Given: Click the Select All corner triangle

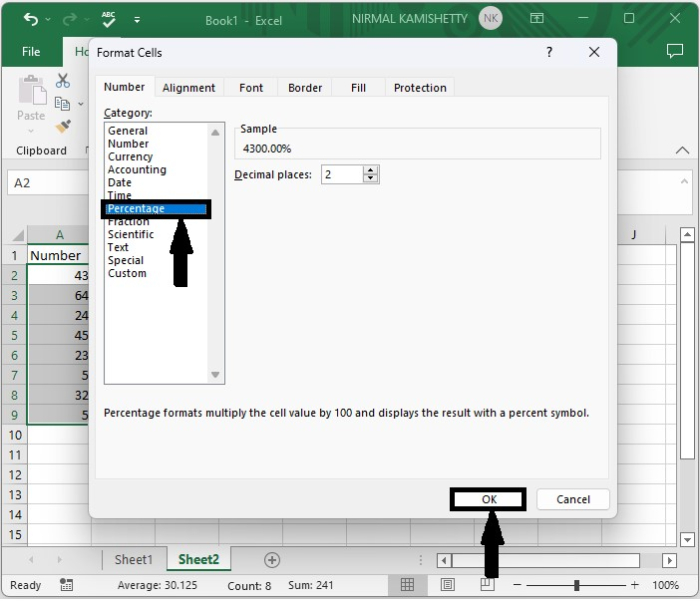Looking at the screenshot, I should tap(17, 234).
